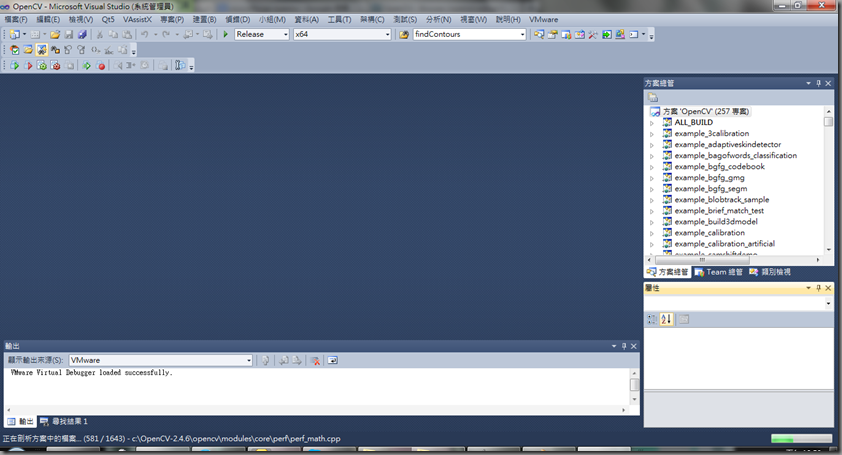This screenshot has height=455, width=842.
Task: Open New Project icon dropdown arrow
Action: [24, 34]
